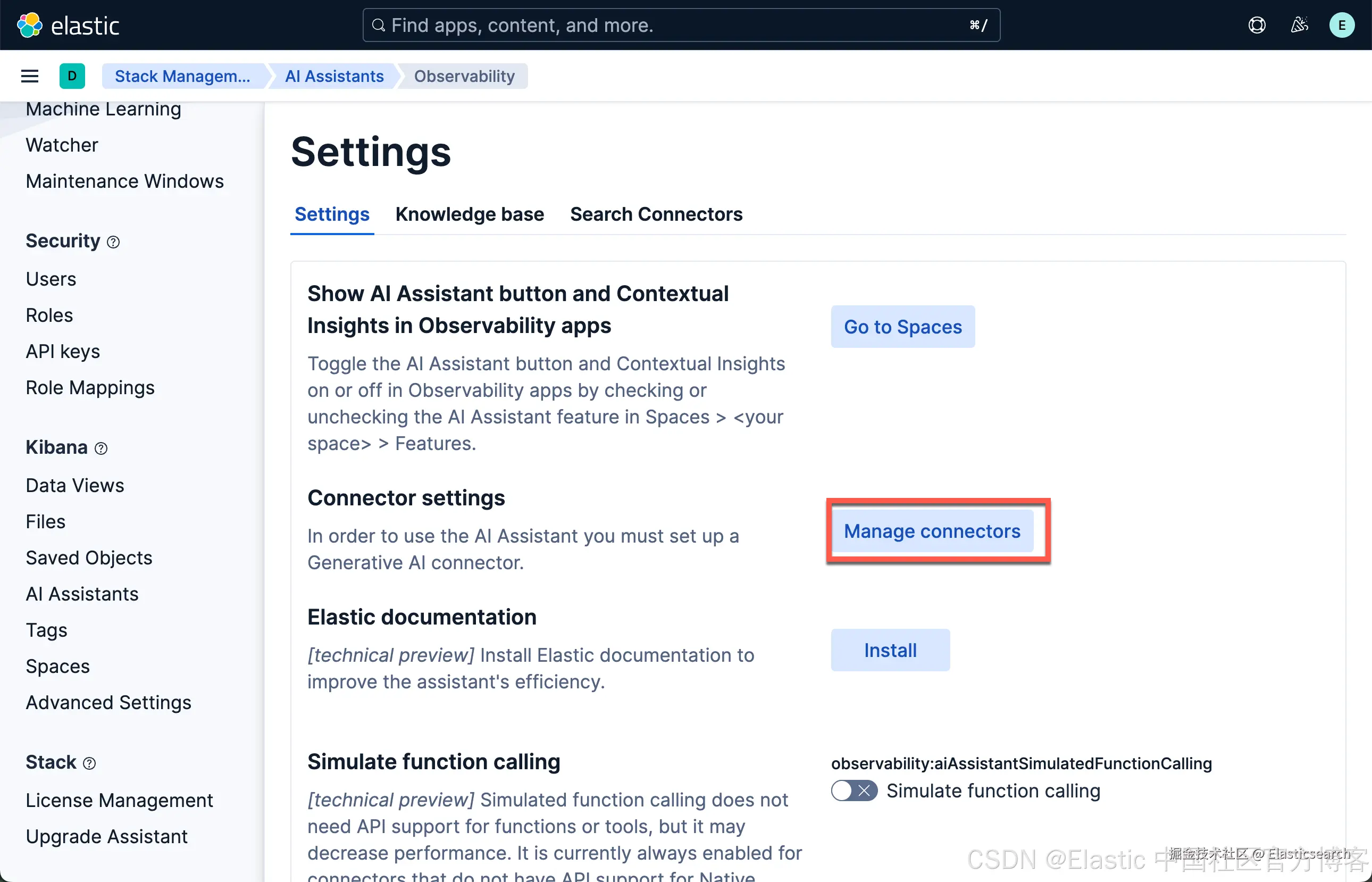Click the Go to Spaces button
Viewport: 1372px width, 882px height.
point(902,327)
